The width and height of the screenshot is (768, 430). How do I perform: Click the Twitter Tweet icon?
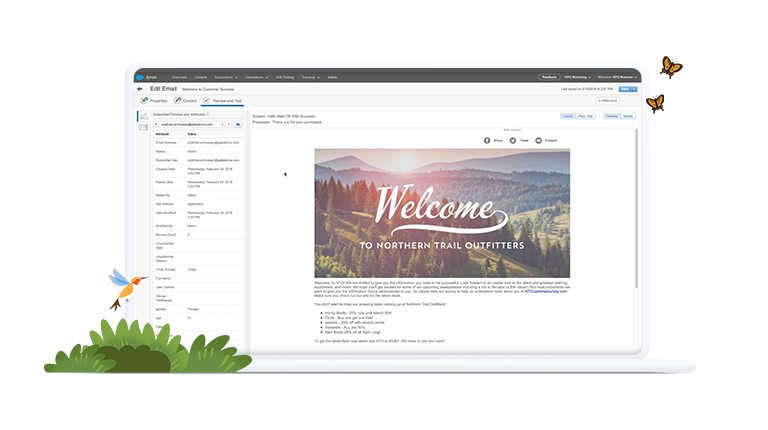(515, 141)
